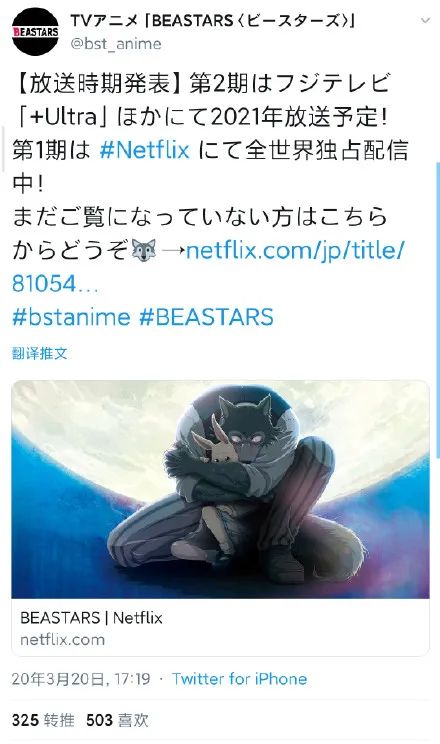The width and height of the screenshot is (440, 744).
Task: Click the Twitter for iPhone source link
Action: [x=240, y=679]
